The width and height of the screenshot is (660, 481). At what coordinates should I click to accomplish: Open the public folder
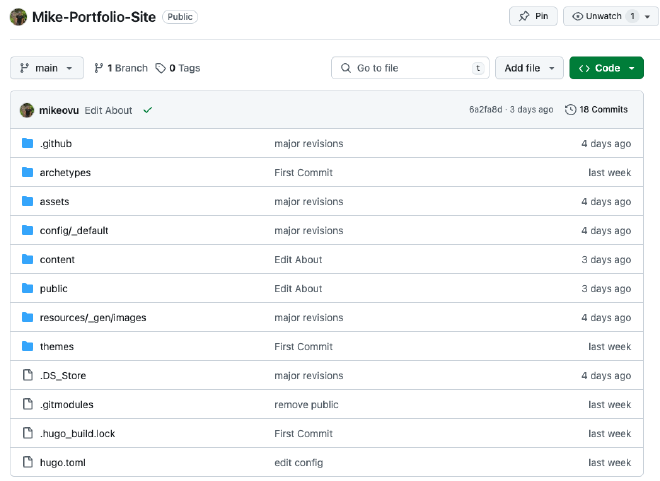[x=53, y=289]
